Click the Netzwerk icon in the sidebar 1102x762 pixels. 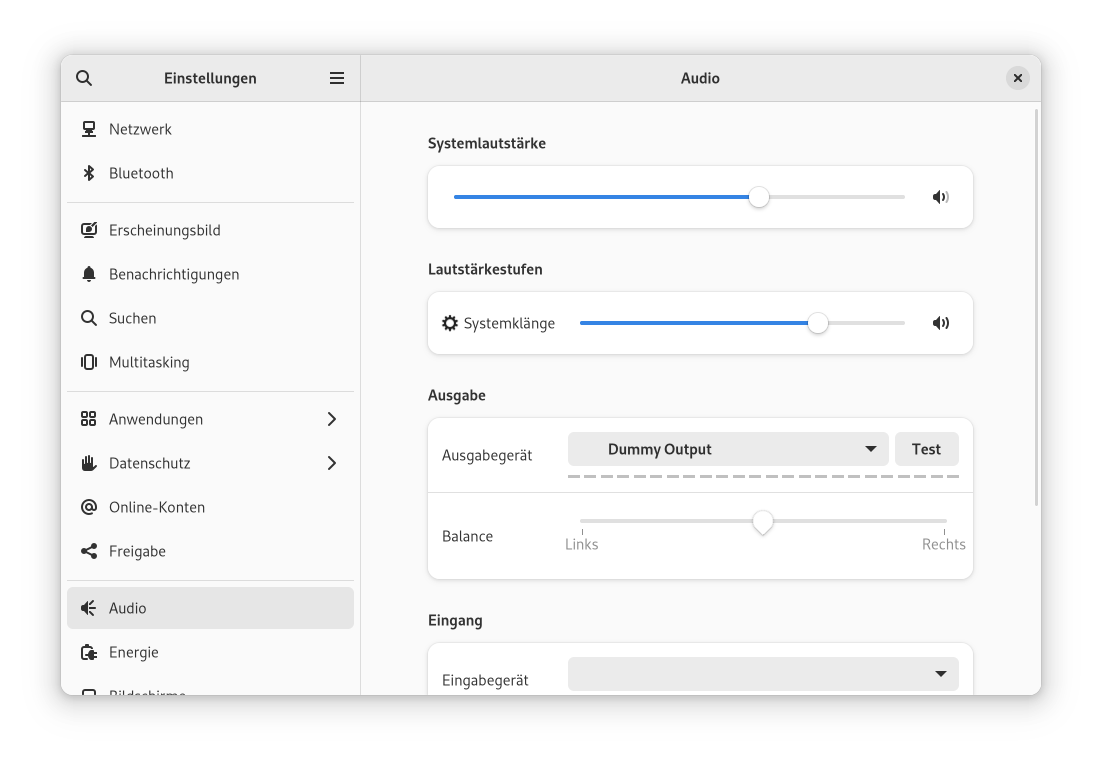pyautogui.click(x=89, y=129)
